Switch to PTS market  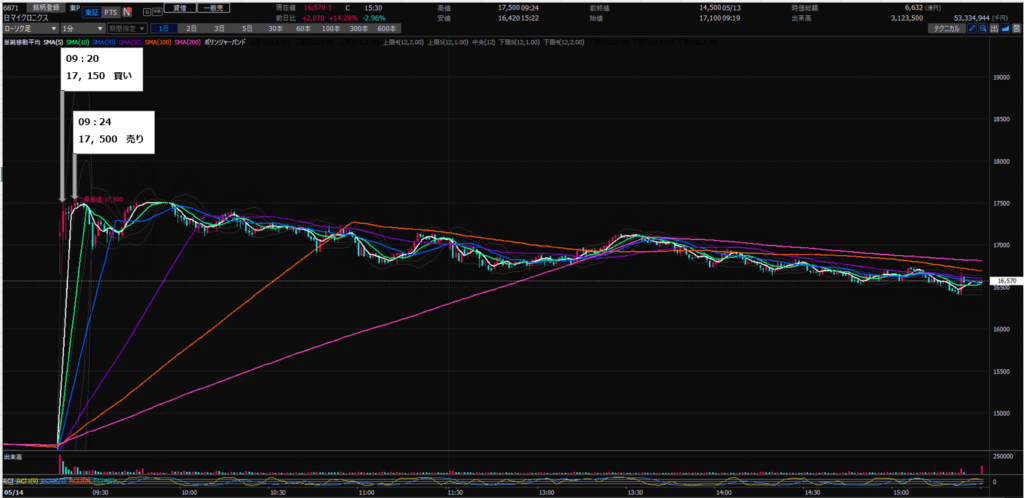tap(110, 12)
